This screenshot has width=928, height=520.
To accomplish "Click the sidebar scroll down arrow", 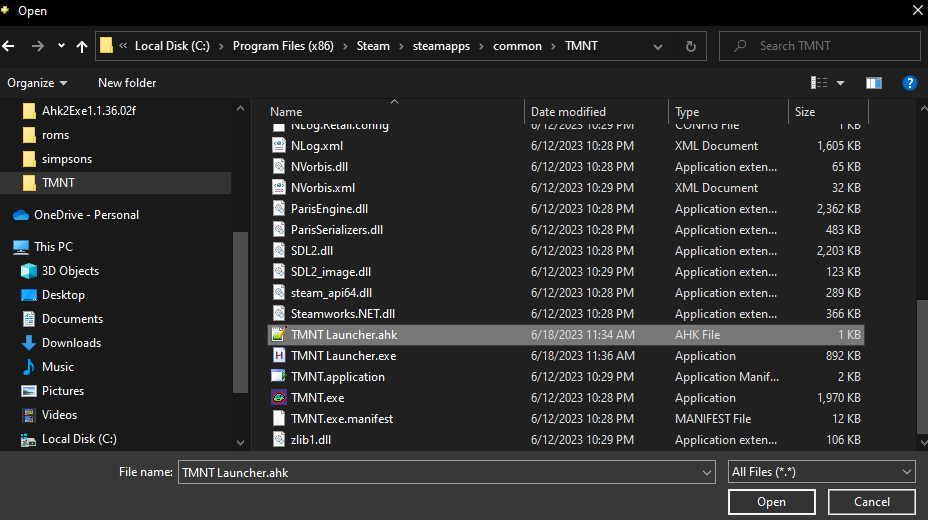I will coord(240,443).
